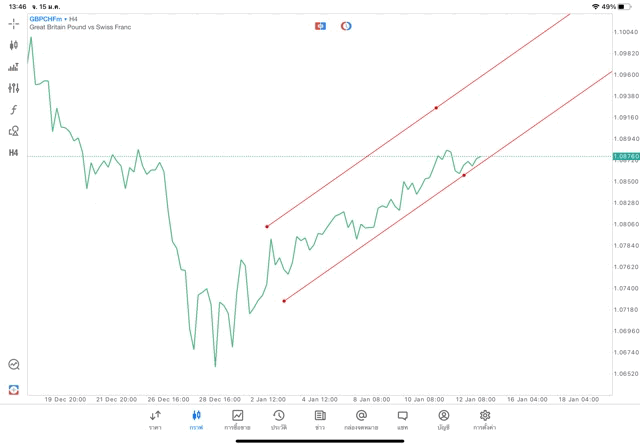This screenshot has width=640, height=447.
Task: Open the การตั้งค่า settings tab
Action: tap(485, 419)
